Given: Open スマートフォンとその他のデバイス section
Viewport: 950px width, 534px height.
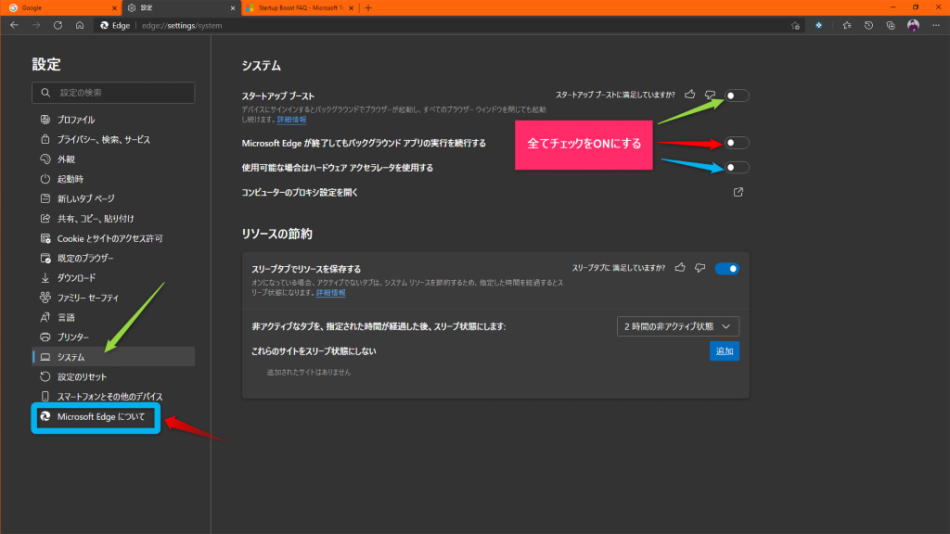Looking at the screenshot, I should click(113, 396).
